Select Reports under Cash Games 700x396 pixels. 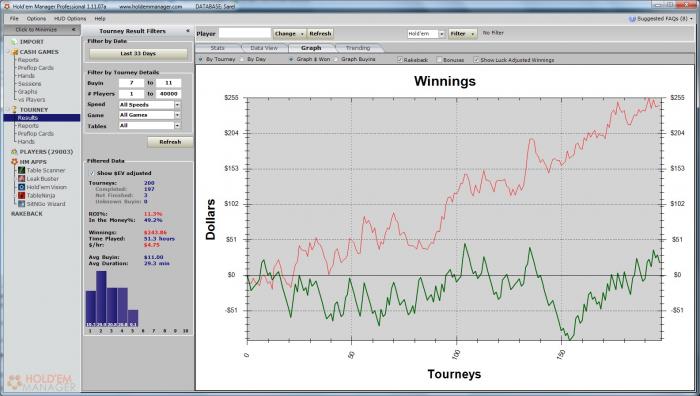(28, 59)
